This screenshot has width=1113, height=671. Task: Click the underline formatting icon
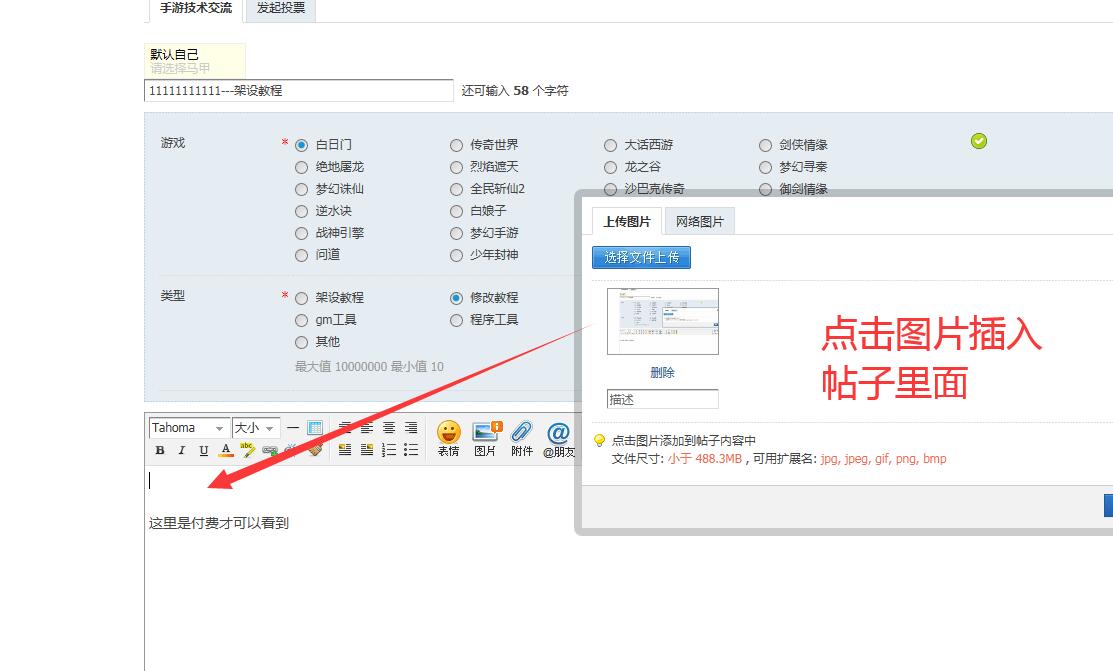click(x=204, y=451)
